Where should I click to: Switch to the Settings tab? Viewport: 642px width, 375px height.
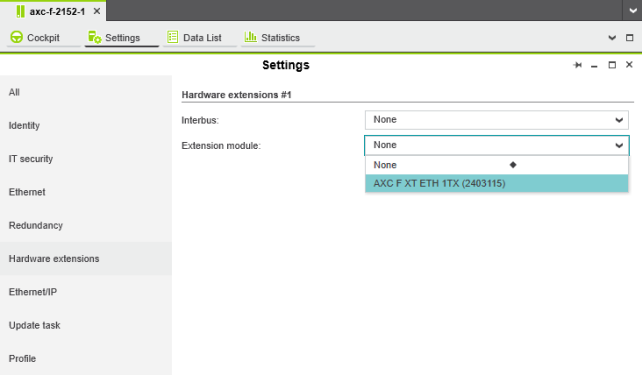click(x=122, y=38)
